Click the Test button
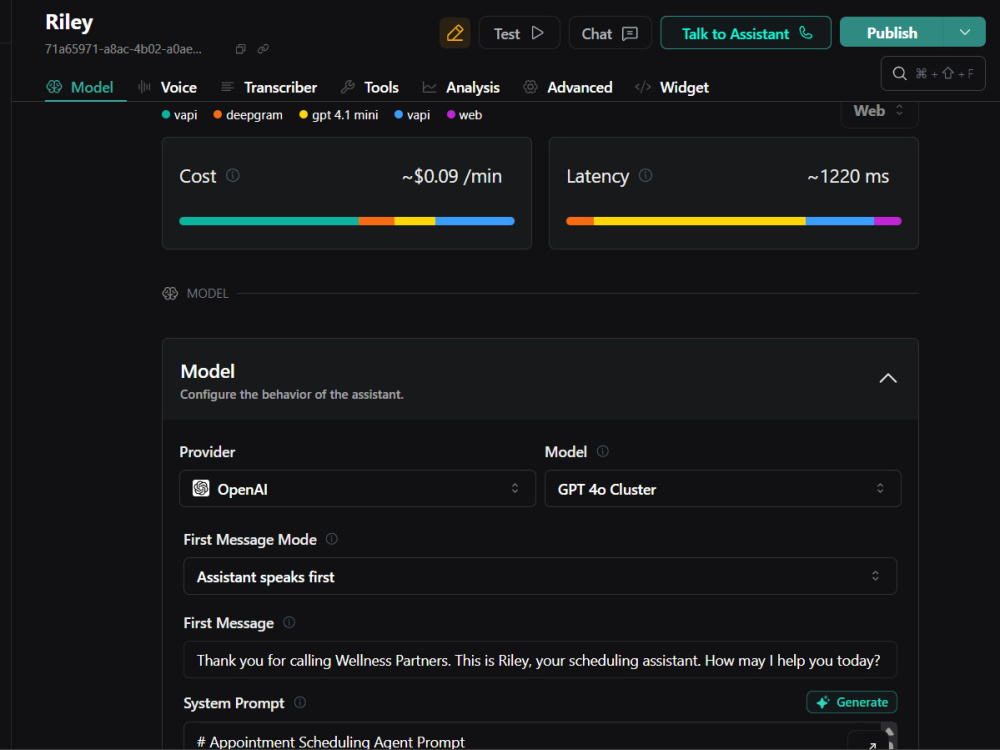This screenshot has width=1000, height=750. coord(519,33)
